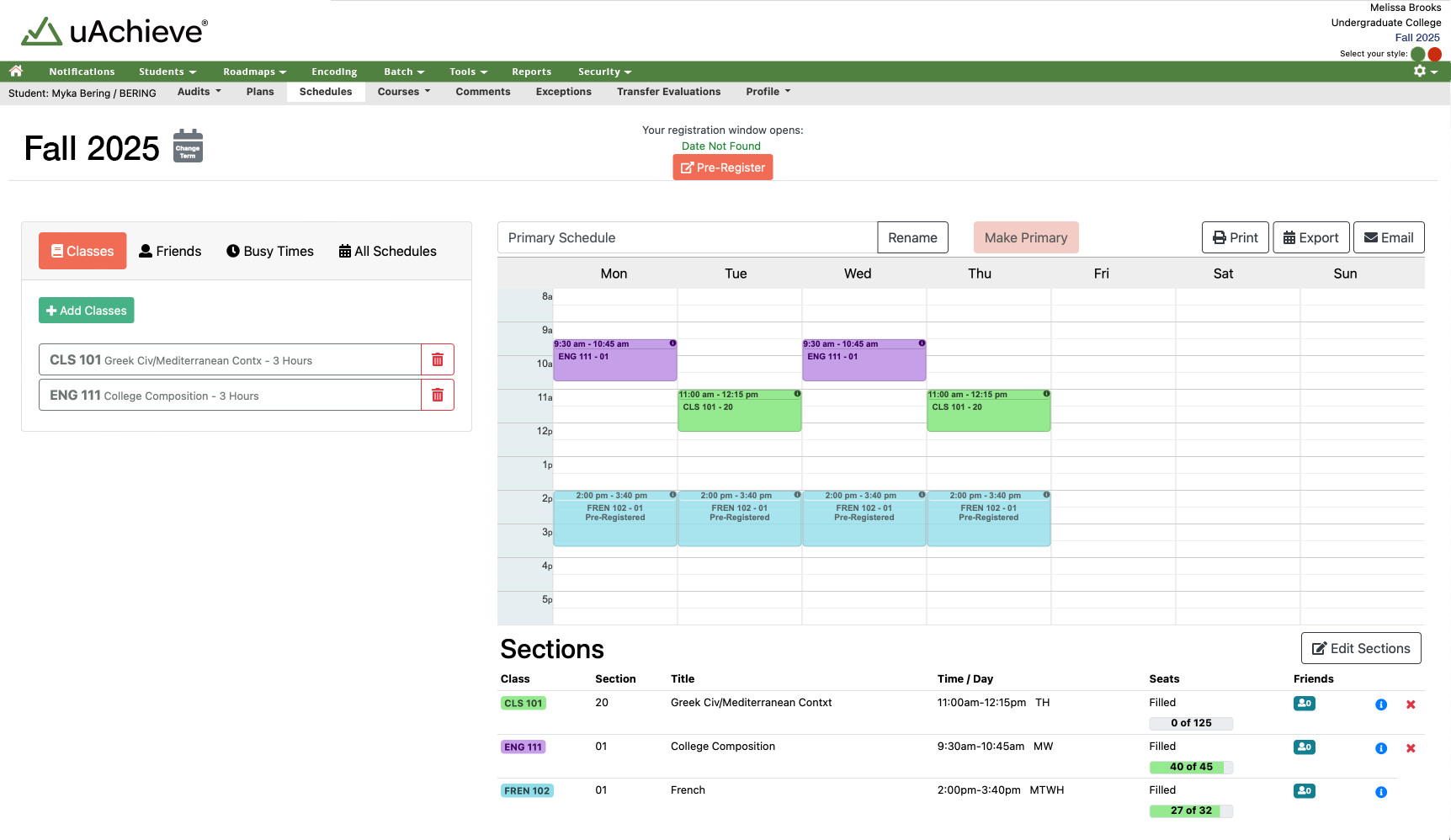Delete ENG 111 with trash icon
Viewport: 1451px width, 840px height.
tap(437, 396)
